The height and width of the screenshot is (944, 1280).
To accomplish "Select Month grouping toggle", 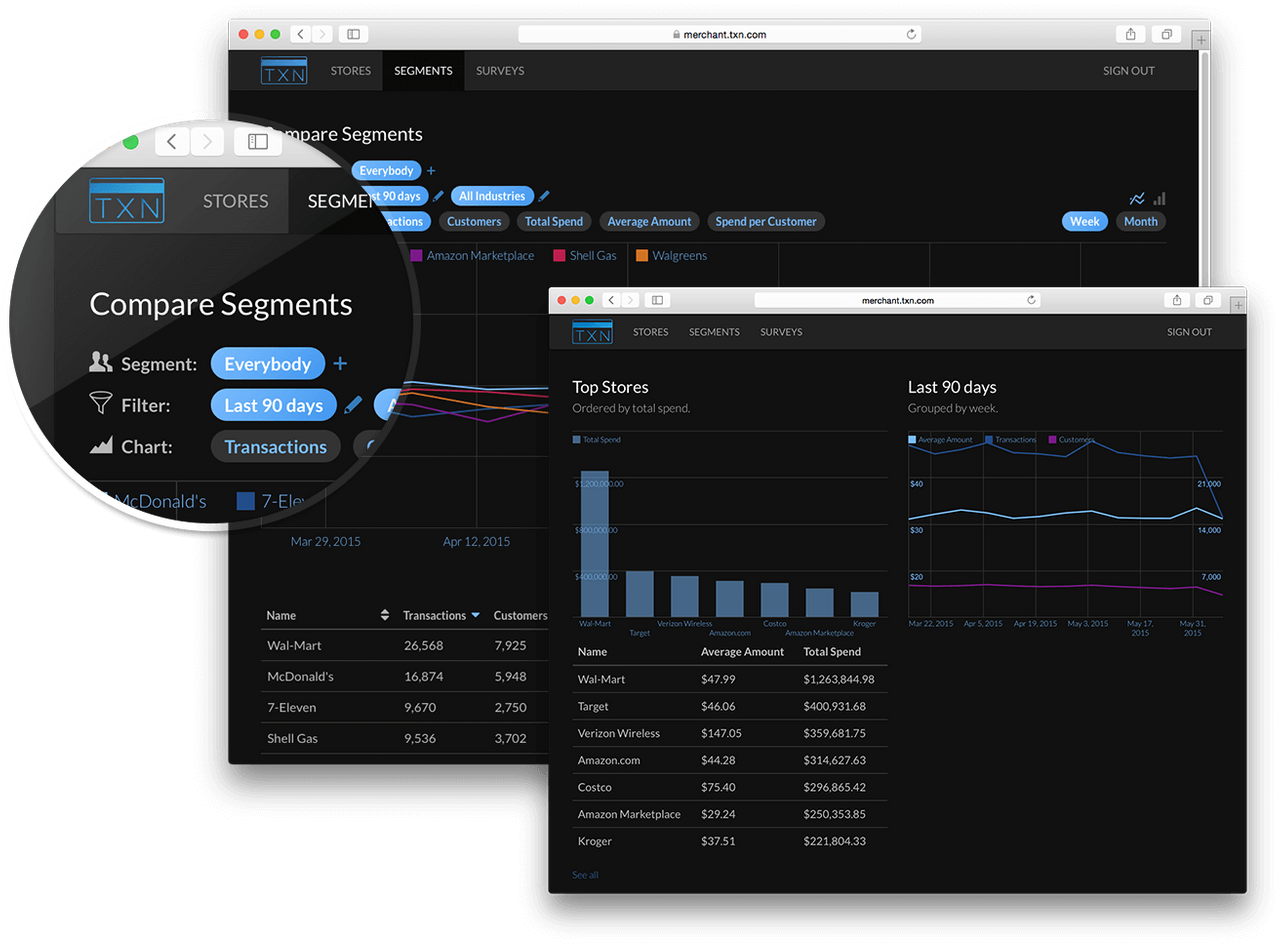I will click(x=1141, y=222).
